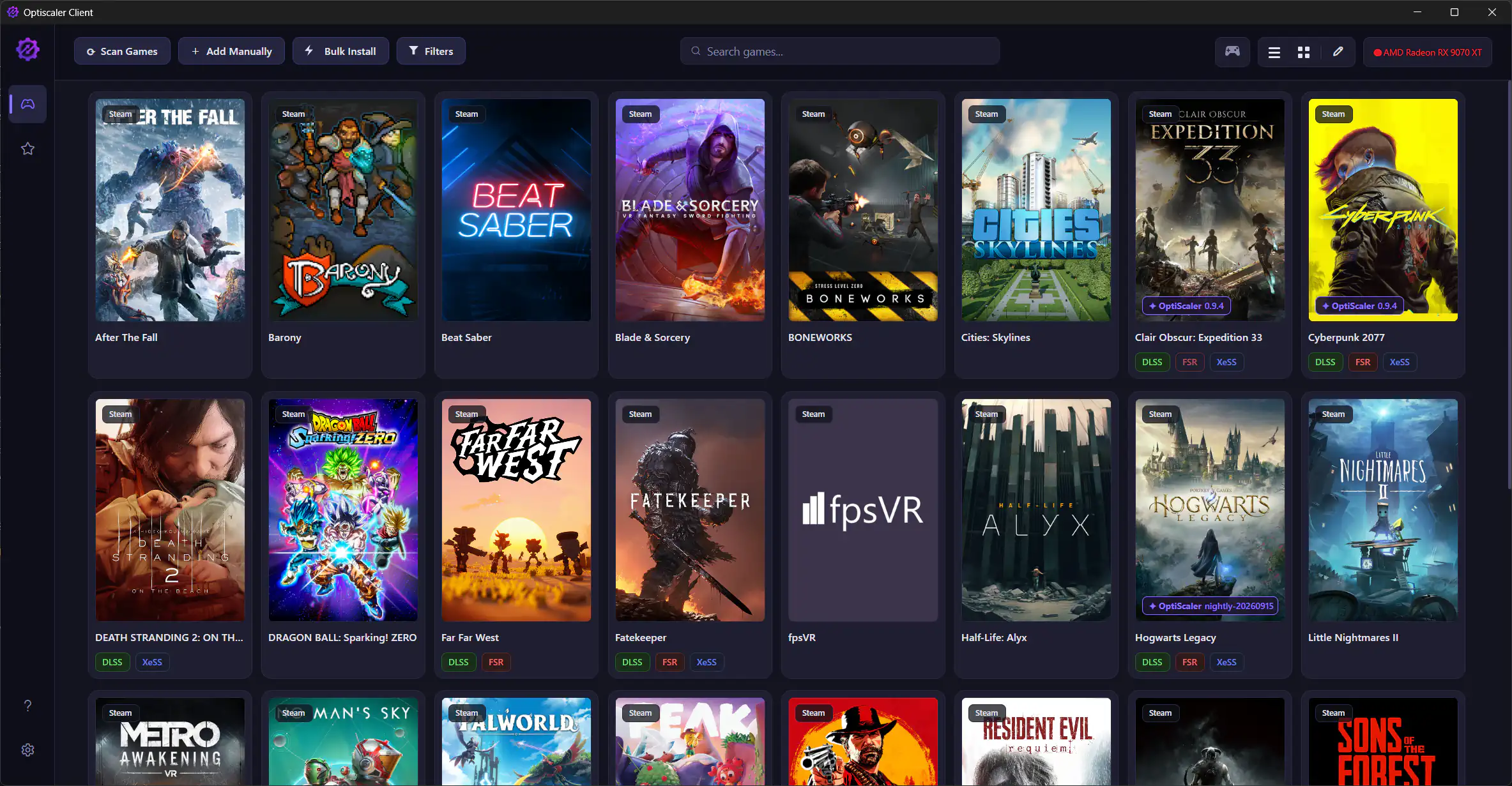
Task: Select the Palworld cover
Action: tap(516, 741)
